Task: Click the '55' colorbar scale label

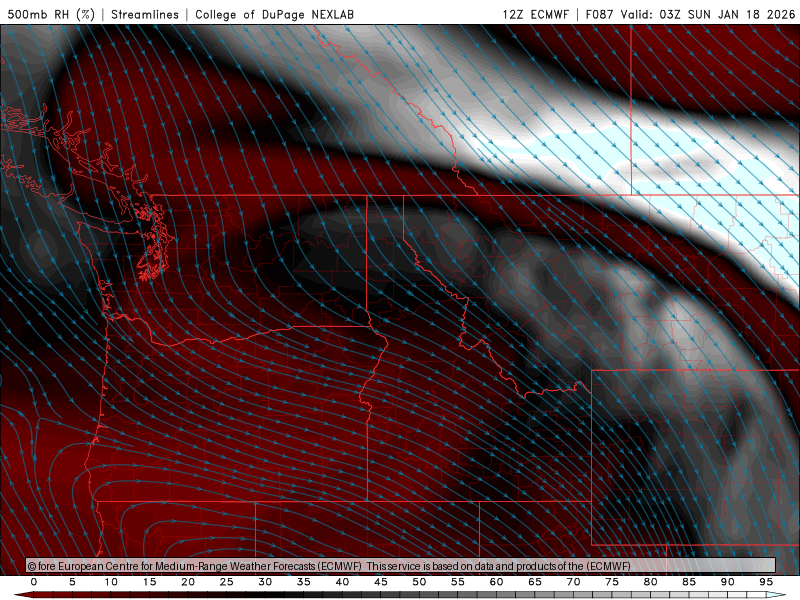Action: 458,582
